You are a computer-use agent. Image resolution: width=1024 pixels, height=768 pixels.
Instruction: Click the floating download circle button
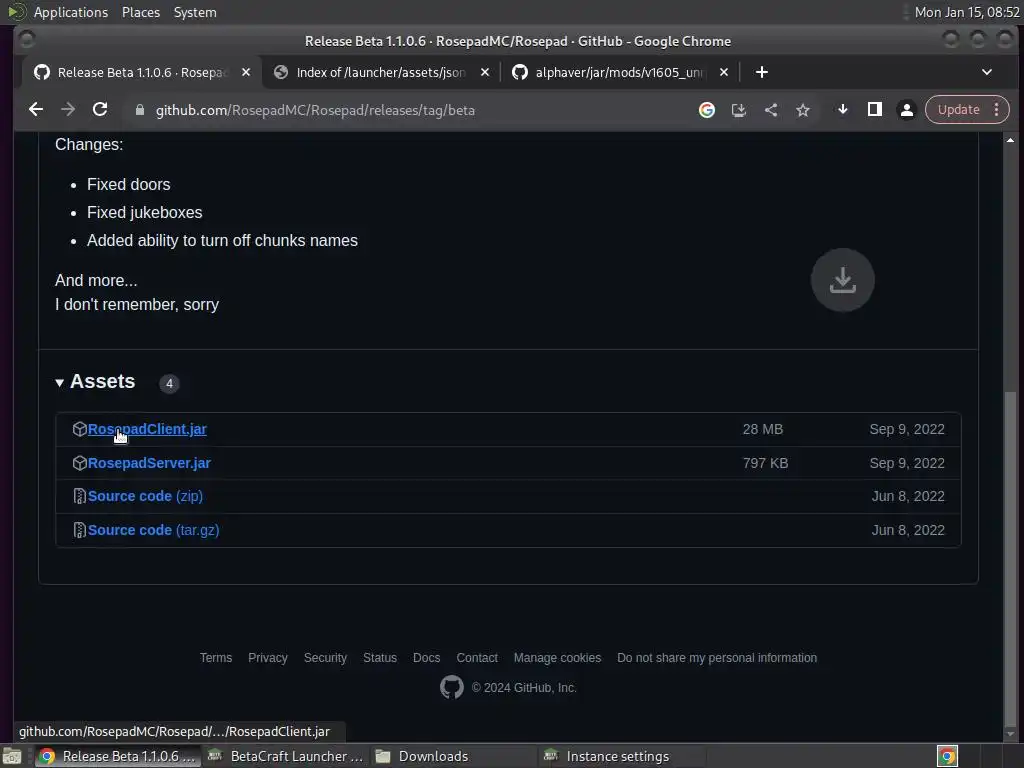pos(842,280)
